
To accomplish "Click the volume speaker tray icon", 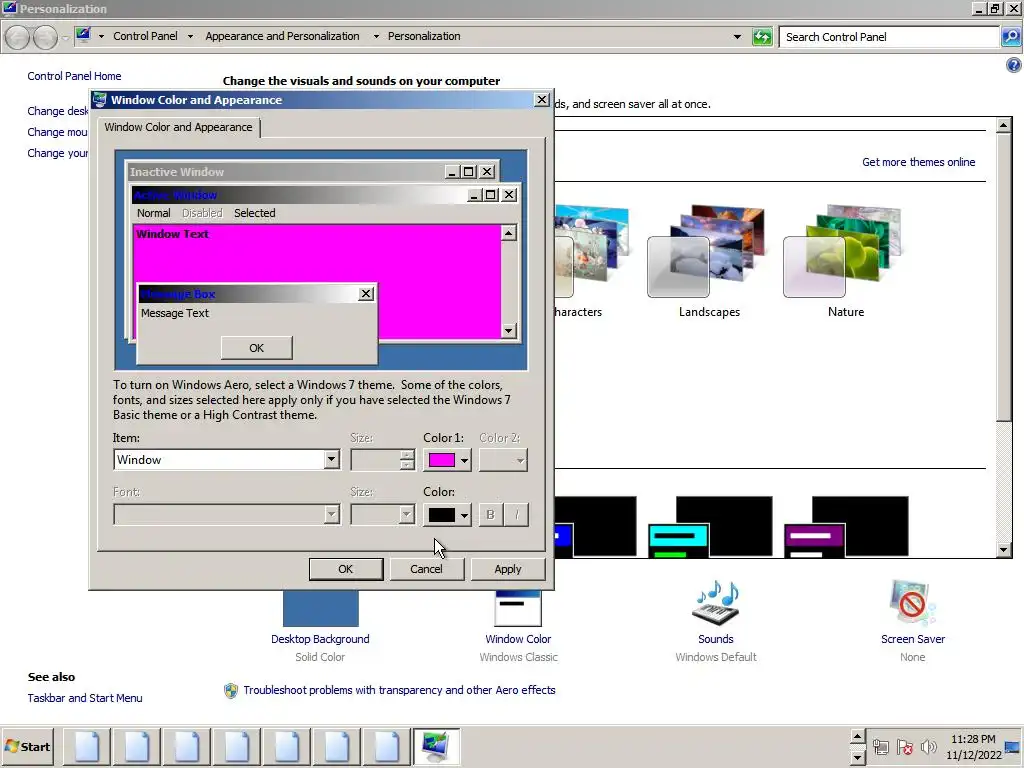I will (928, 746).
